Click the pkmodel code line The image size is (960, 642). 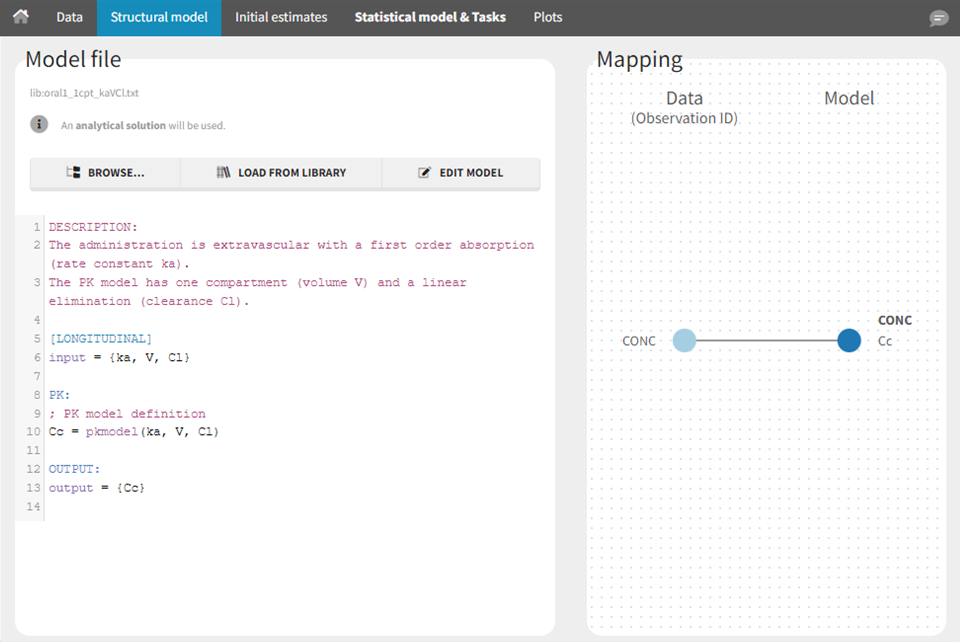tap(133, 432)
